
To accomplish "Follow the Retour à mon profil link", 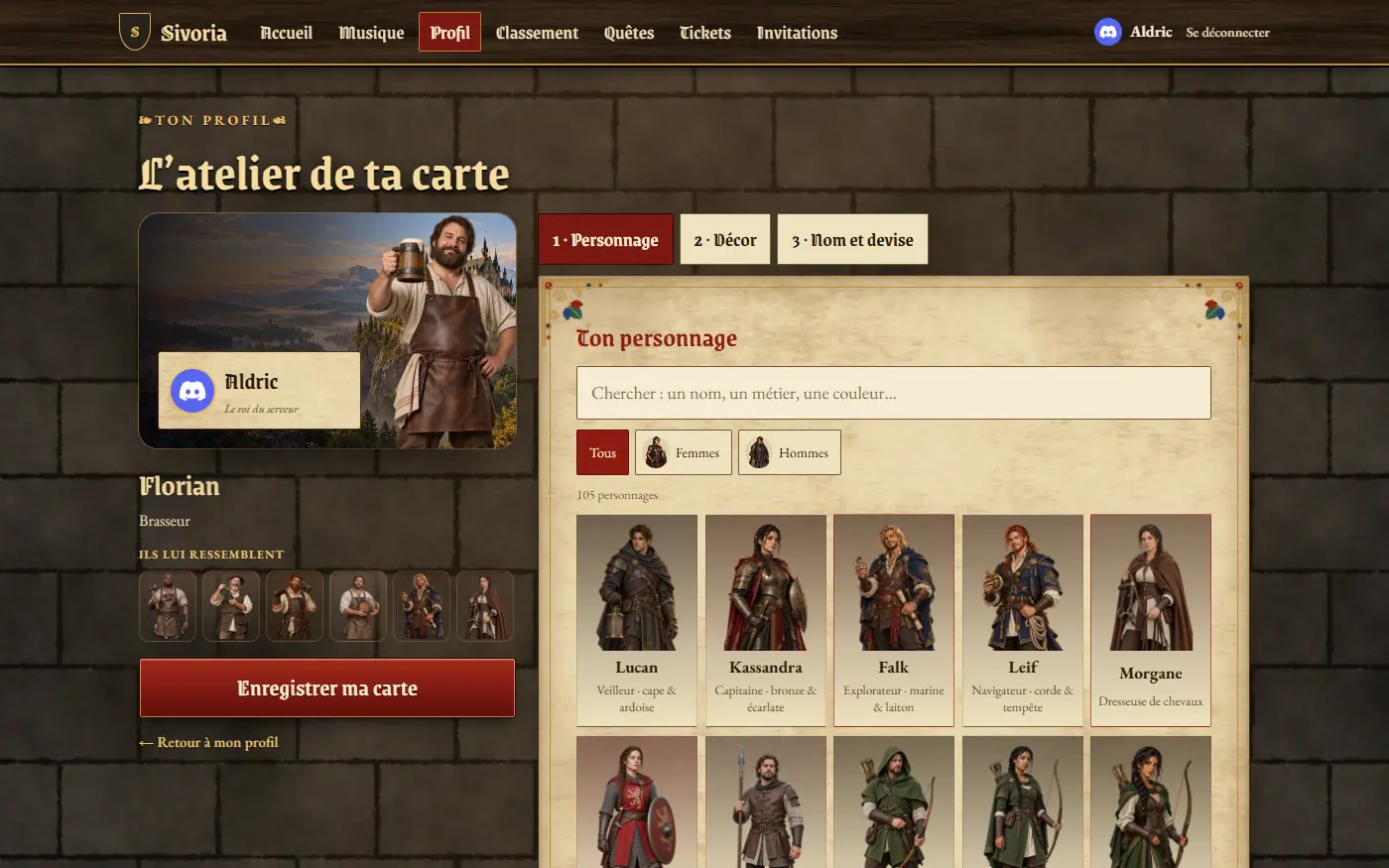I will pos(209,742).
